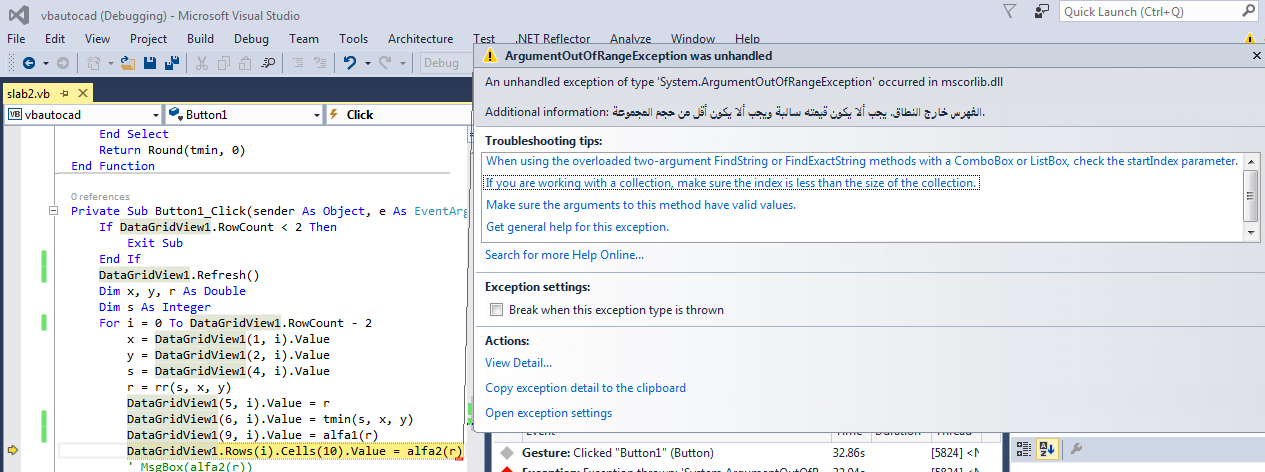Click the troubleshooting tips vertical scrollbar

1250,196
